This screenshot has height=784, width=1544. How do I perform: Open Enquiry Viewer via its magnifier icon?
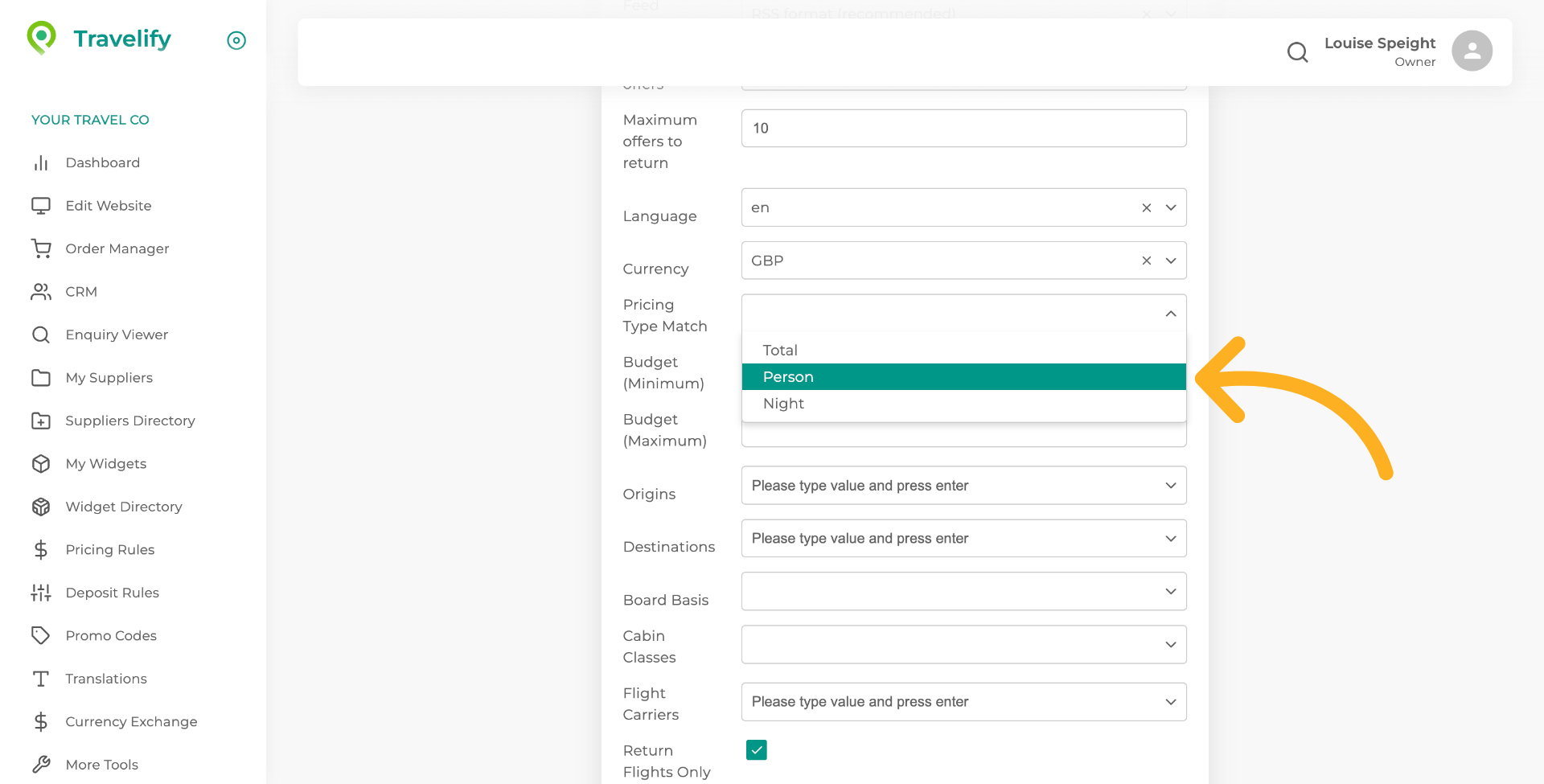coord(41,335)
